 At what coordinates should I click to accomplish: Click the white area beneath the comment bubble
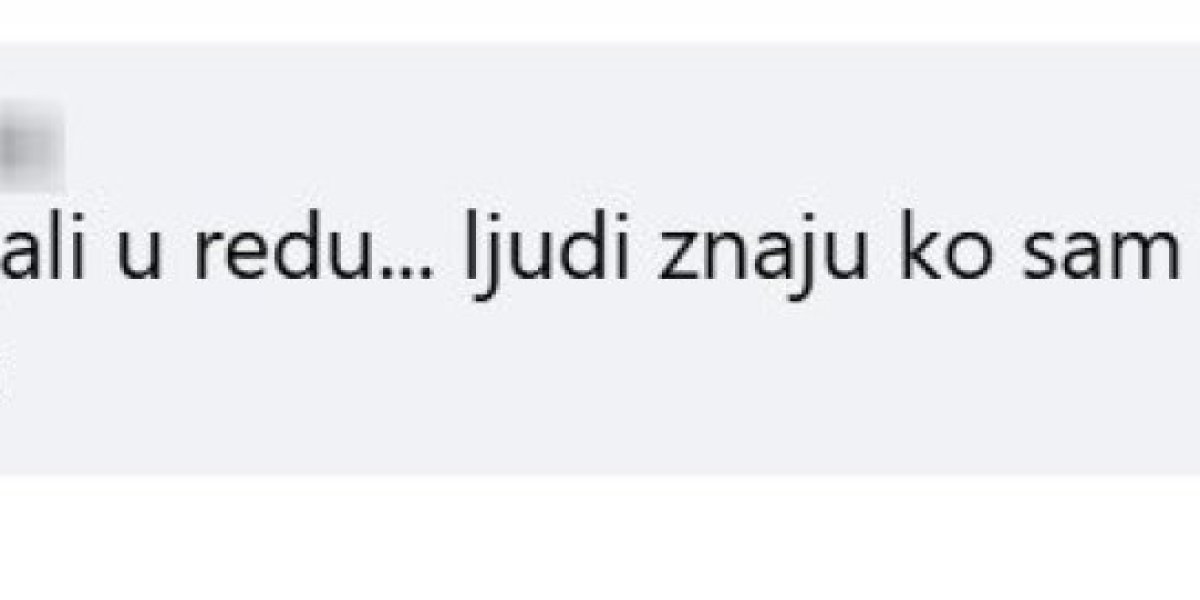click(x=600, y=536)
